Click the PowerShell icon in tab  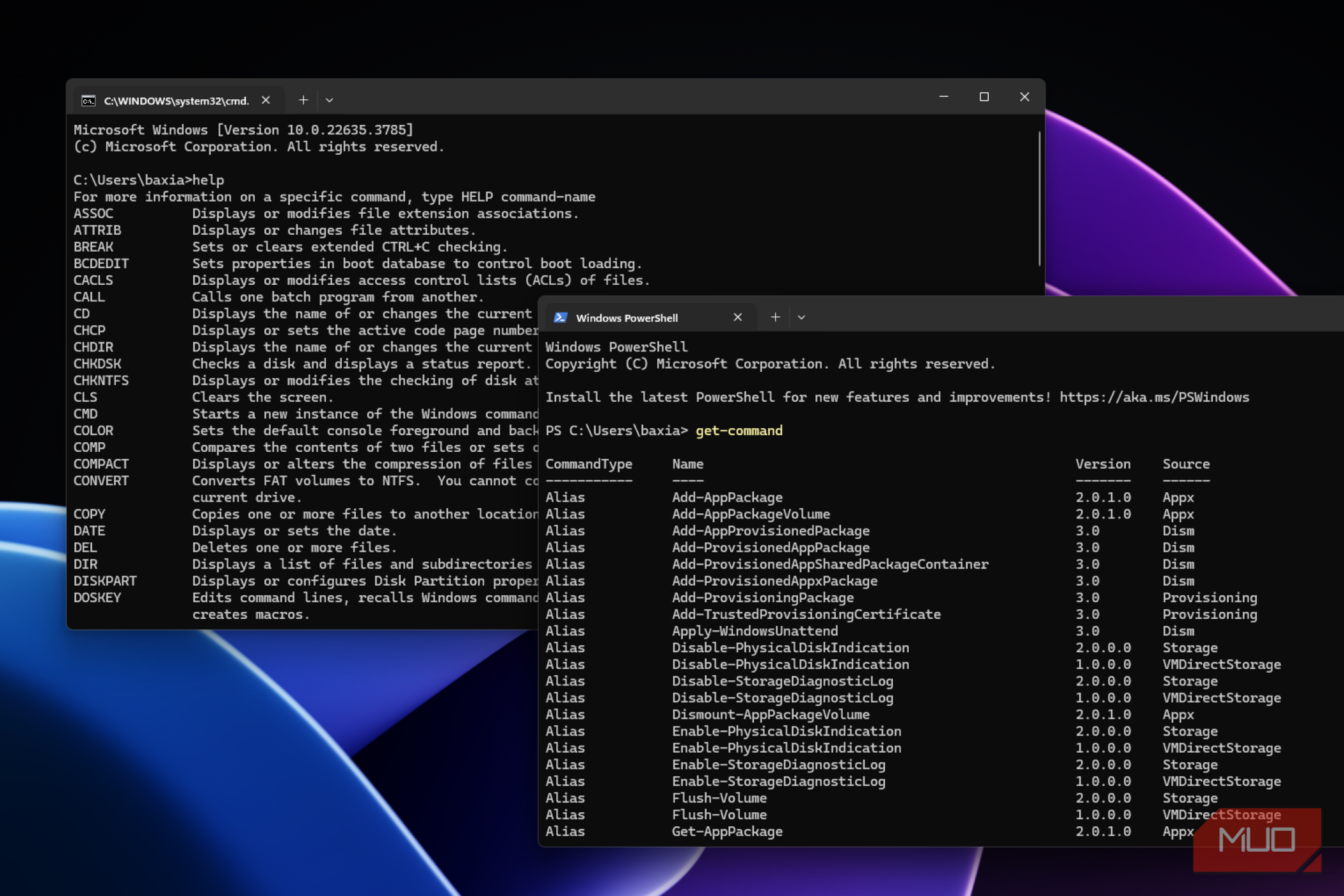click(561, 317)
